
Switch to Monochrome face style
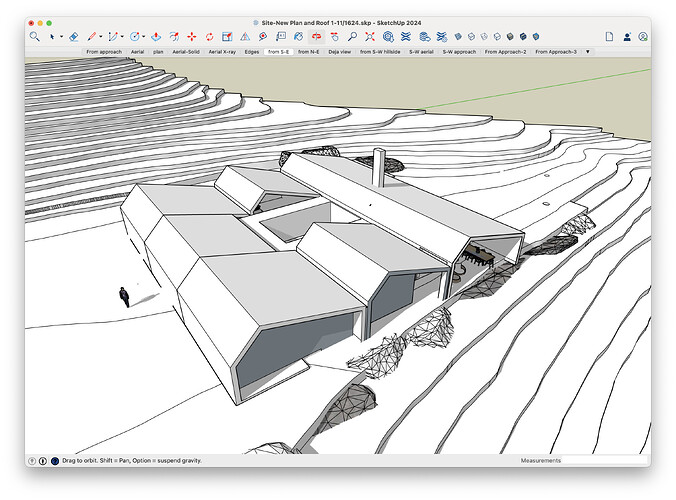pos(536,37)
